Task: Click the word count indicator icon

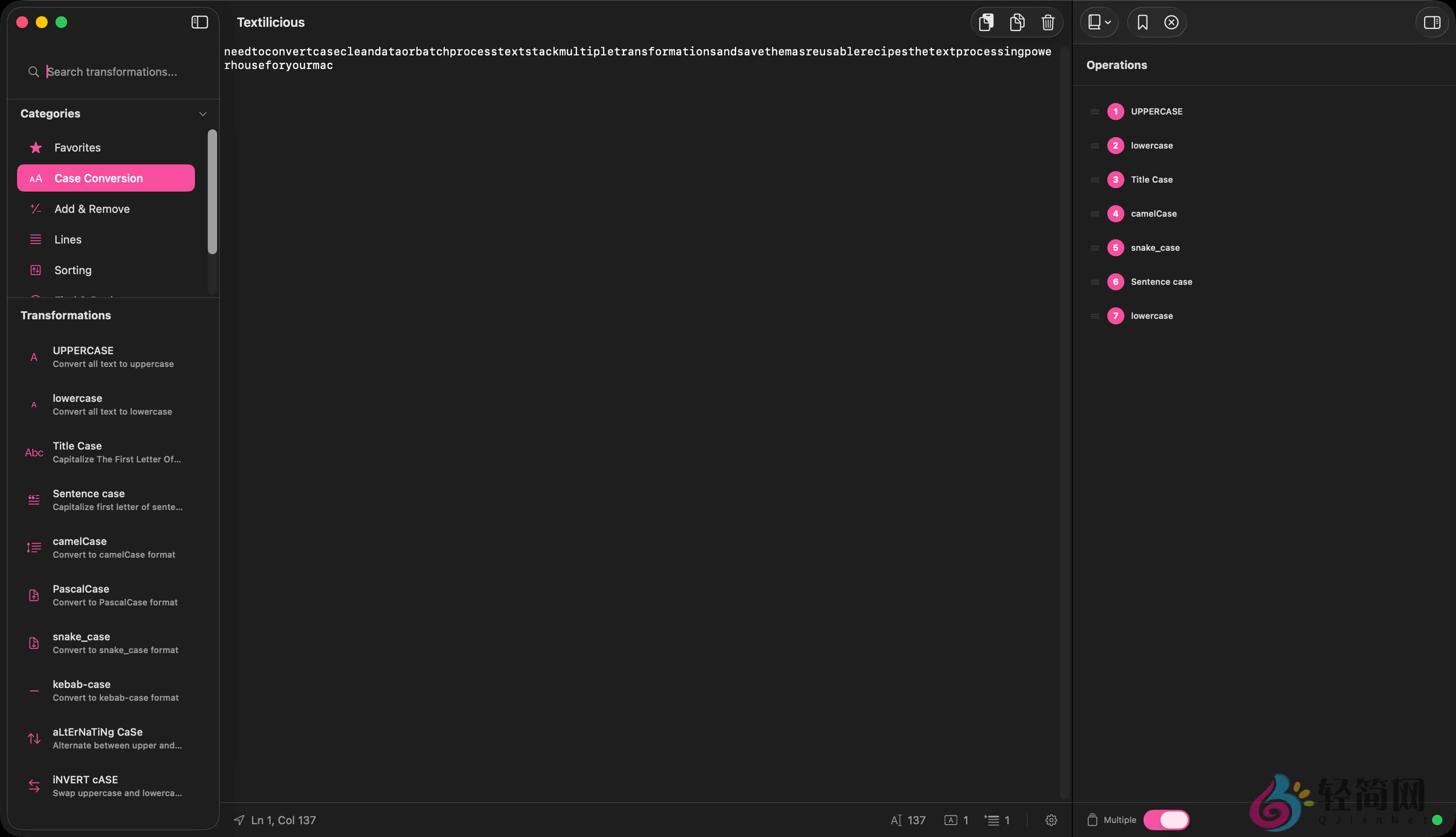Action: (951, 821)
